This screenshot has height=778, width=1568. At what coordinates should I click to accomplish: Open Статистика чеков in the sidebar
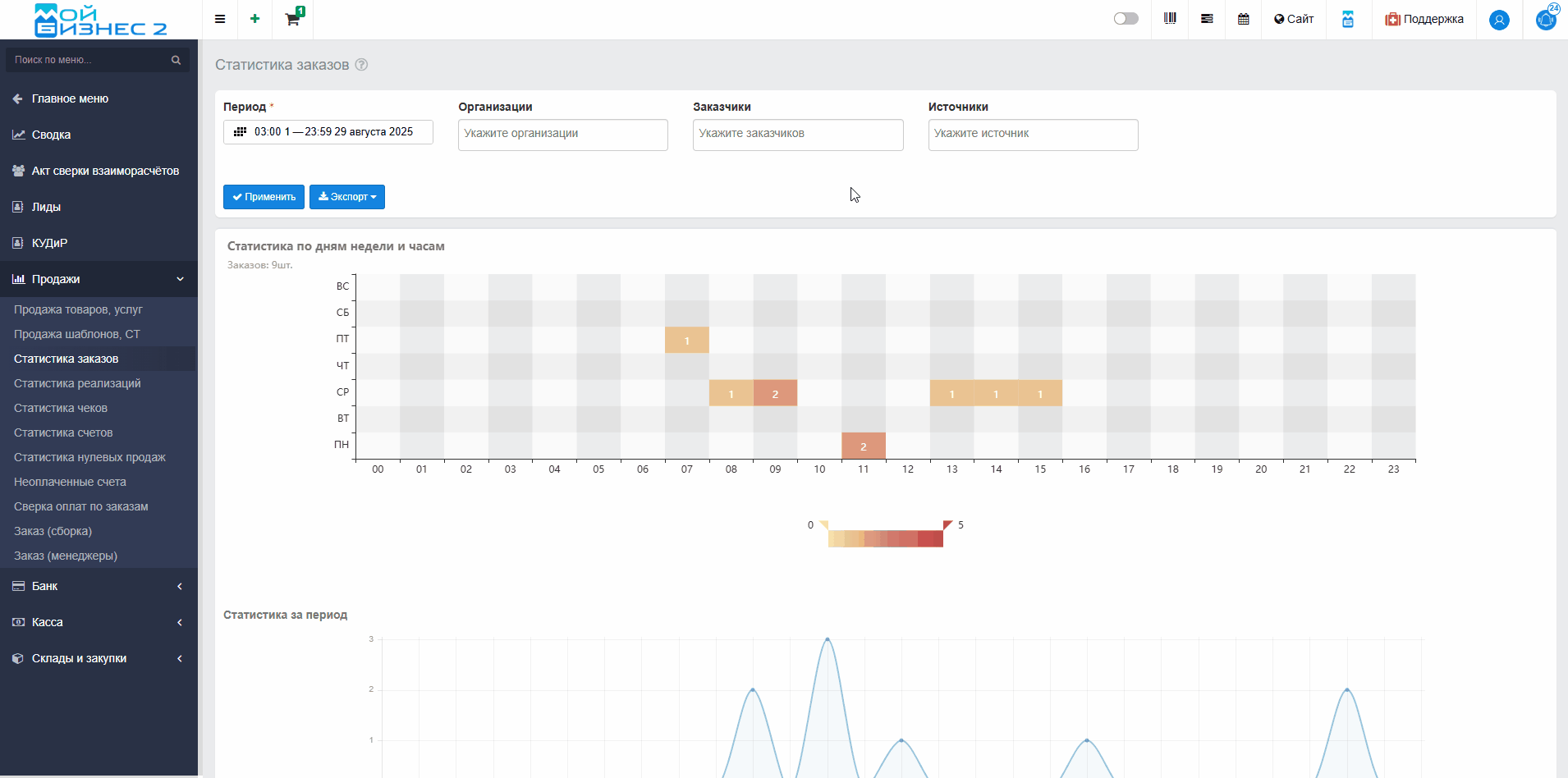[61, 408]
